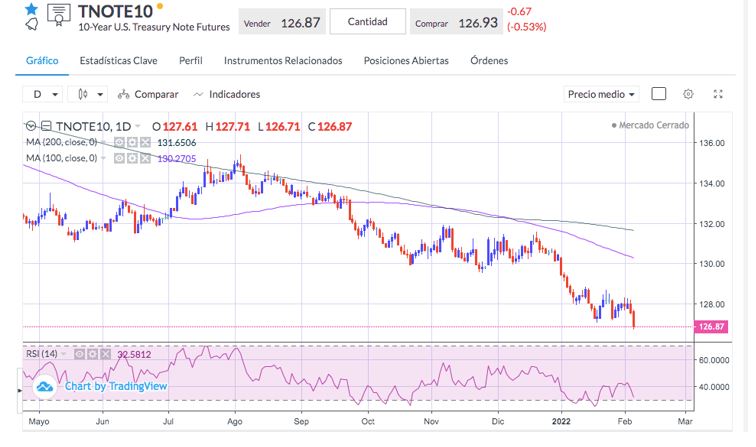Open chart settings gear icon
The image size is (756, 447).
tap(688, 94)
